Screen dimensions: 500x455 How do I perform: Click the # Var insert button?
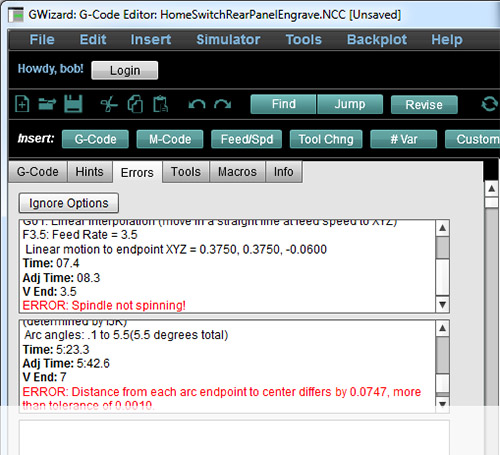click(x=404, y=139)
